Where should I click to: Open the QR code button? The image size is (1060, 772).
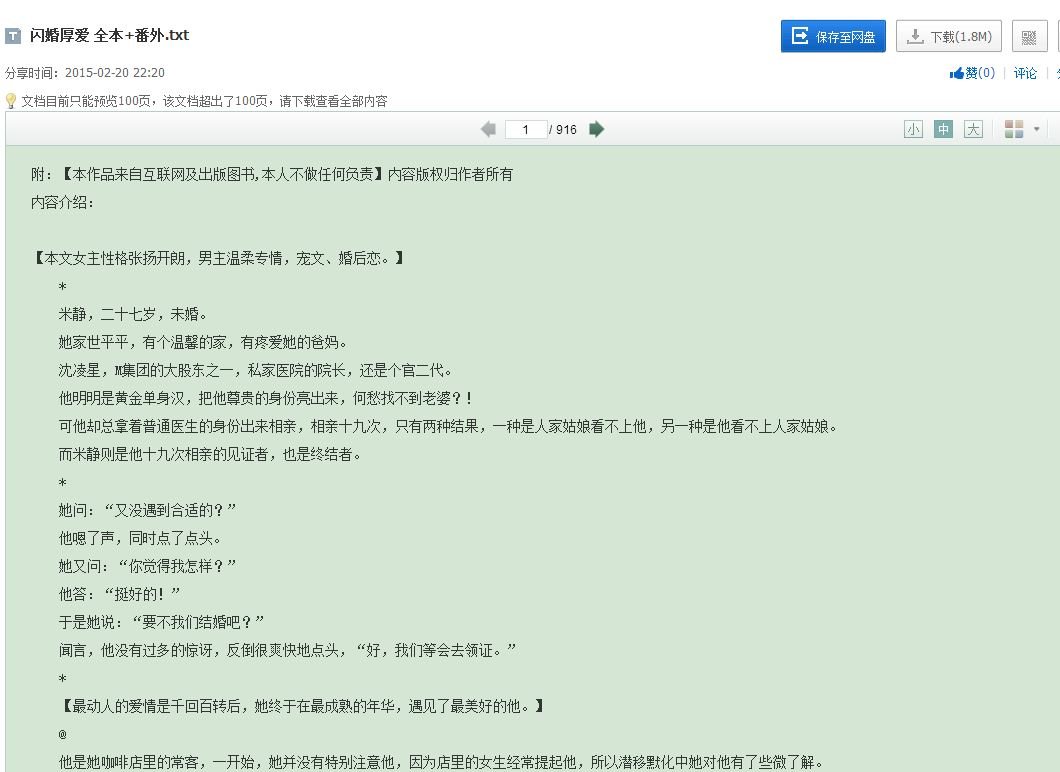pyautogui.click(x=1029, y=36)
